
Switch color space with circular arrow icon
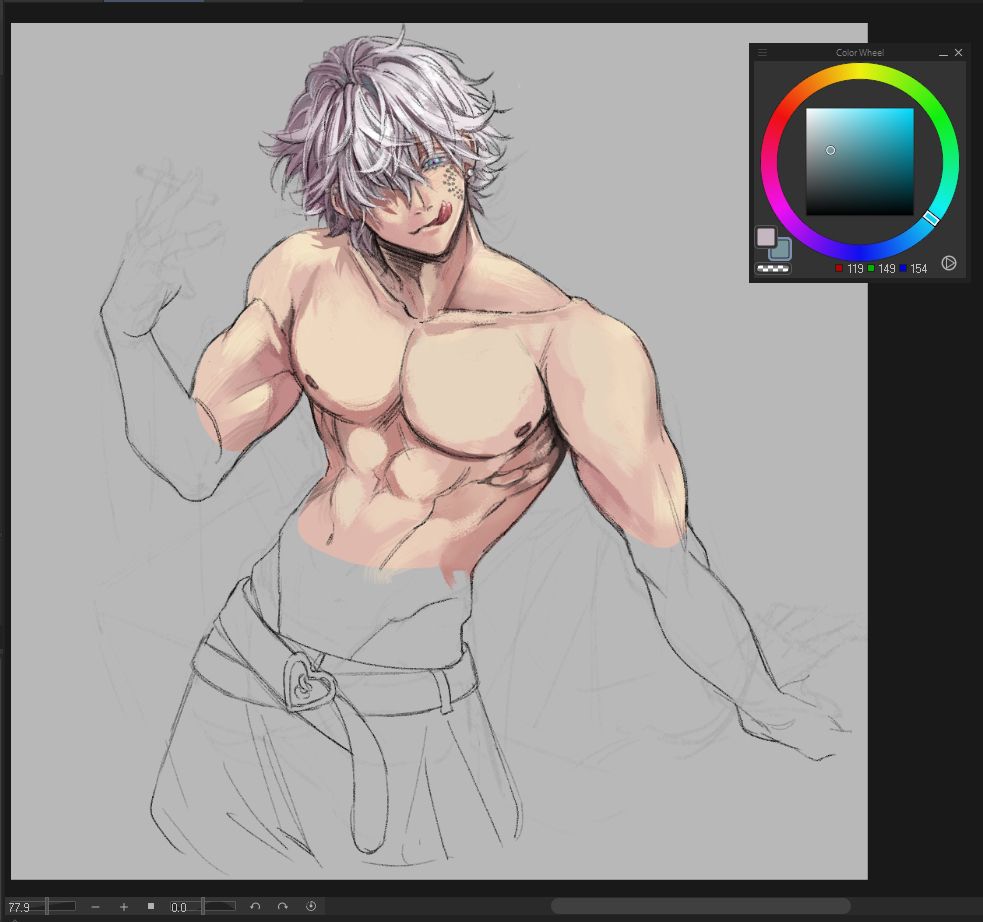click(x=949, y=263)
